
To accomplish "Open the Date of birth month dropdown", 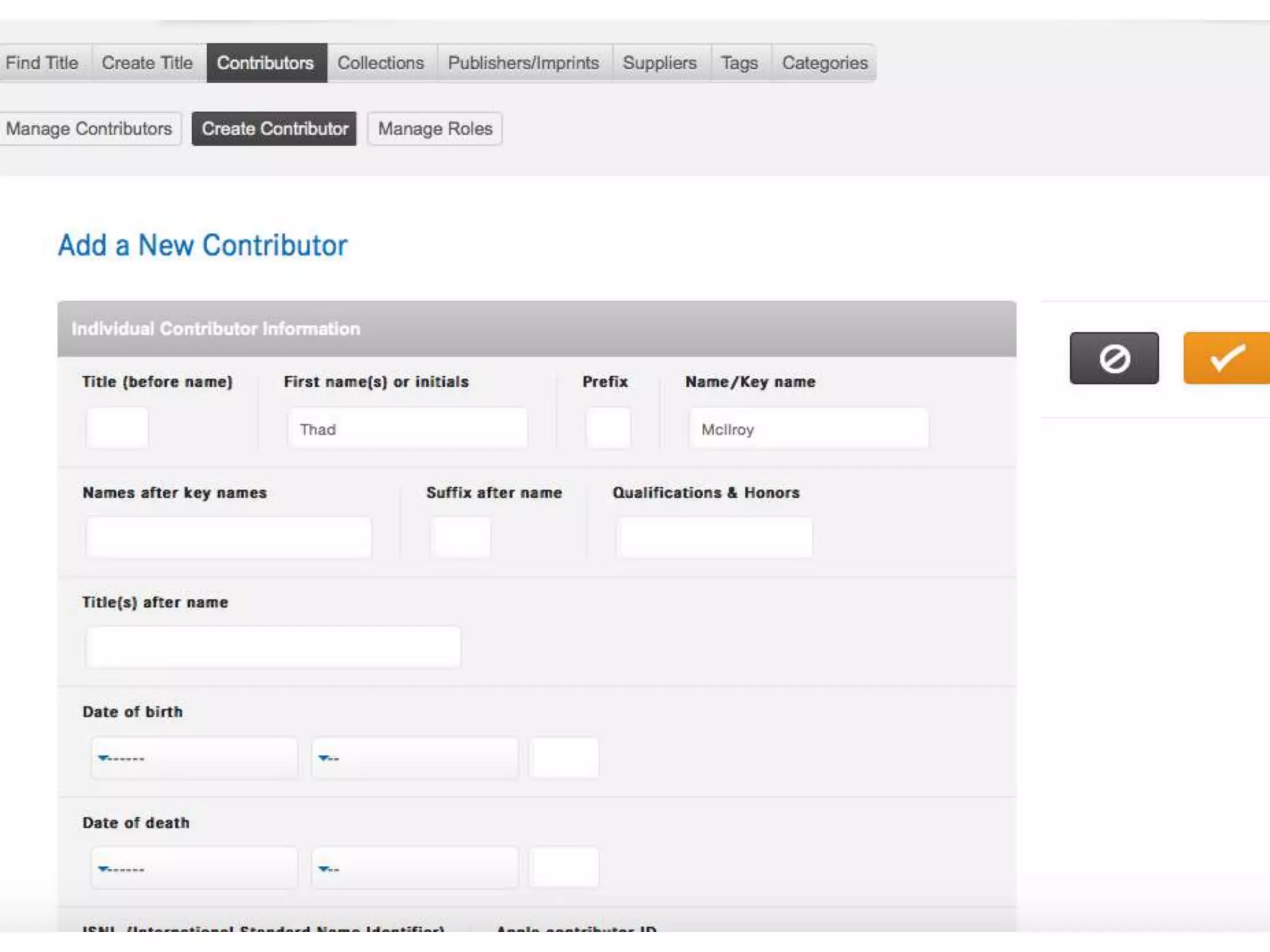I will tap(194, 757).
